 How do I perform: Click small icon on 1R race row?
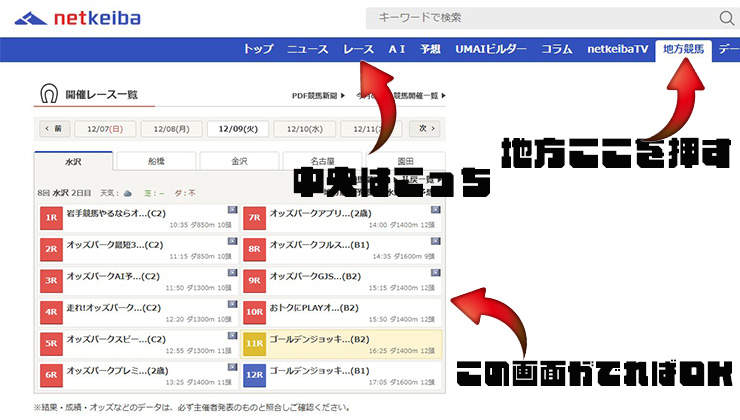(x=232, y=210)
